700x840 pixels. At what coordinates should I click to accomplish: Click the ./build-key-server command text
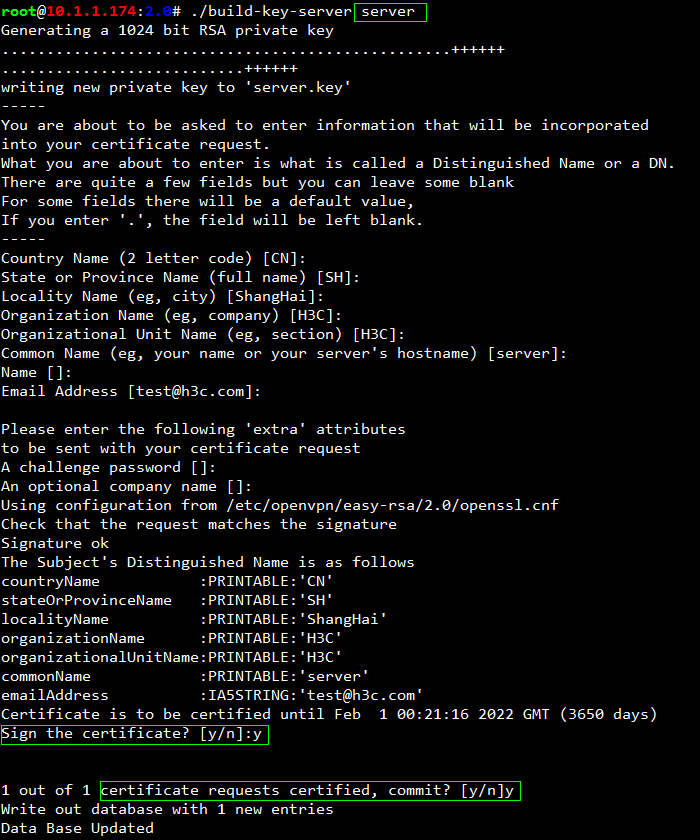[271, 11]
